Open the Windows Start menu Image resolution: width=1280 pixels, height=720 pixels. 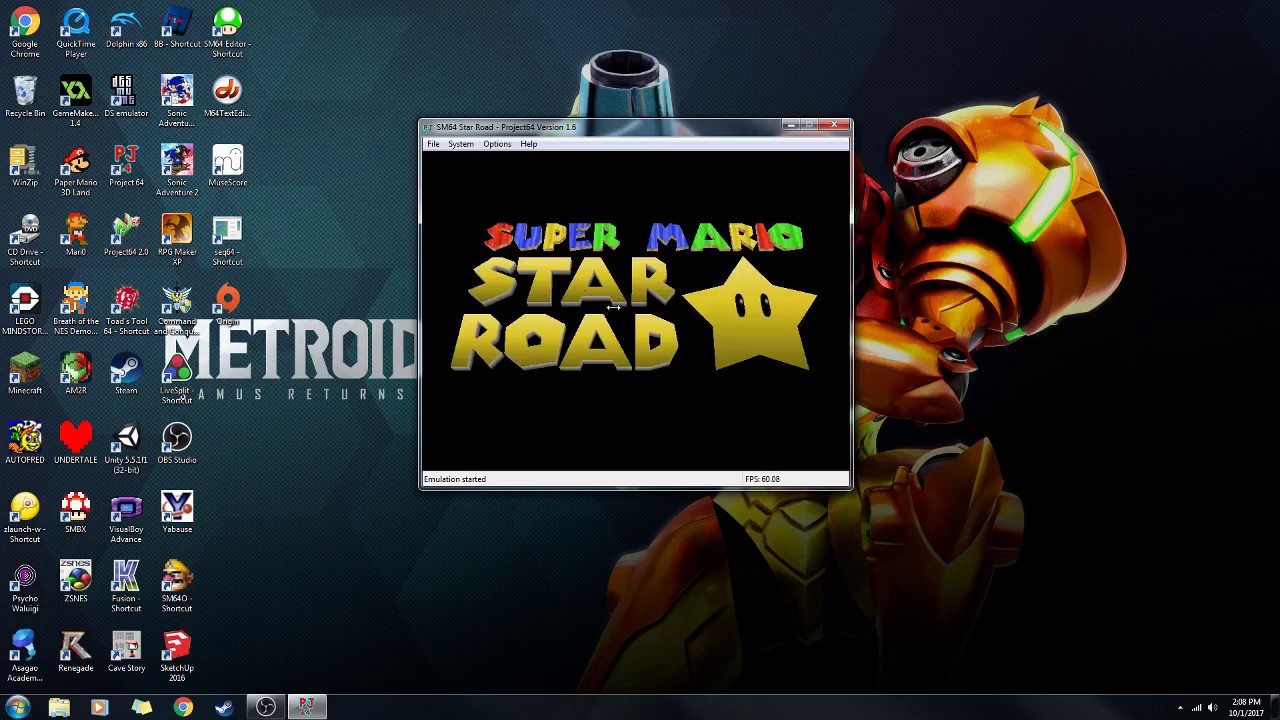tap(18, 707)
